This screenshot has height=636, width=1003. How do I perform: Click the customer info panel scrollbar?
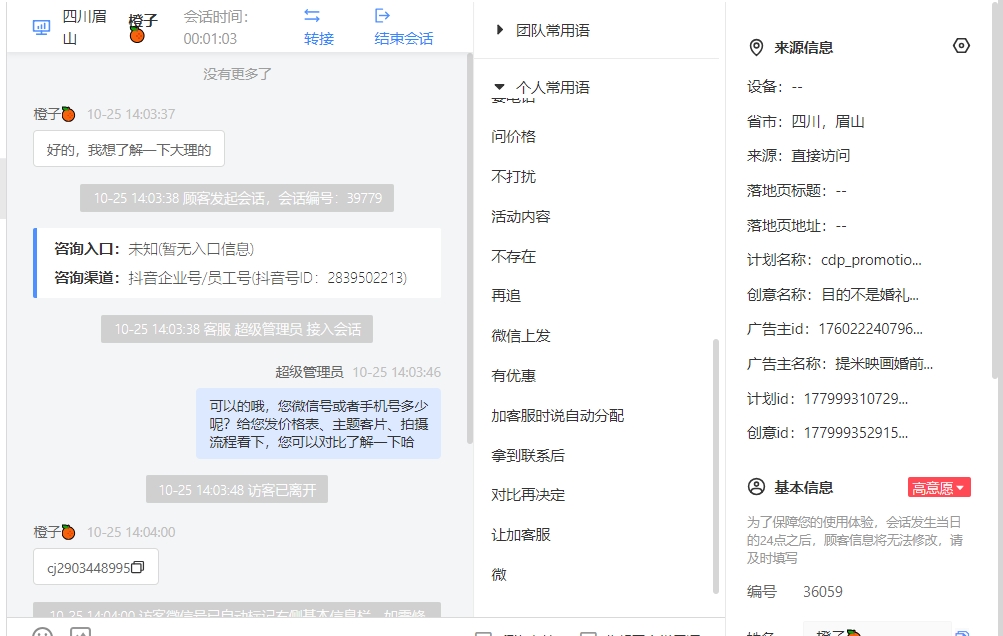(x=995, y=189)
